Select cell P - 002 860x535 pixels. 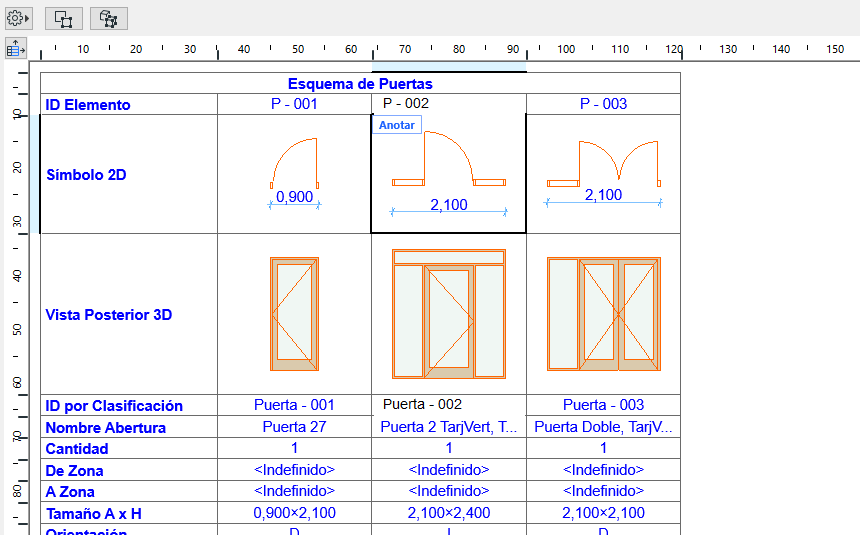pyautogui.click(x=449, y=104)
